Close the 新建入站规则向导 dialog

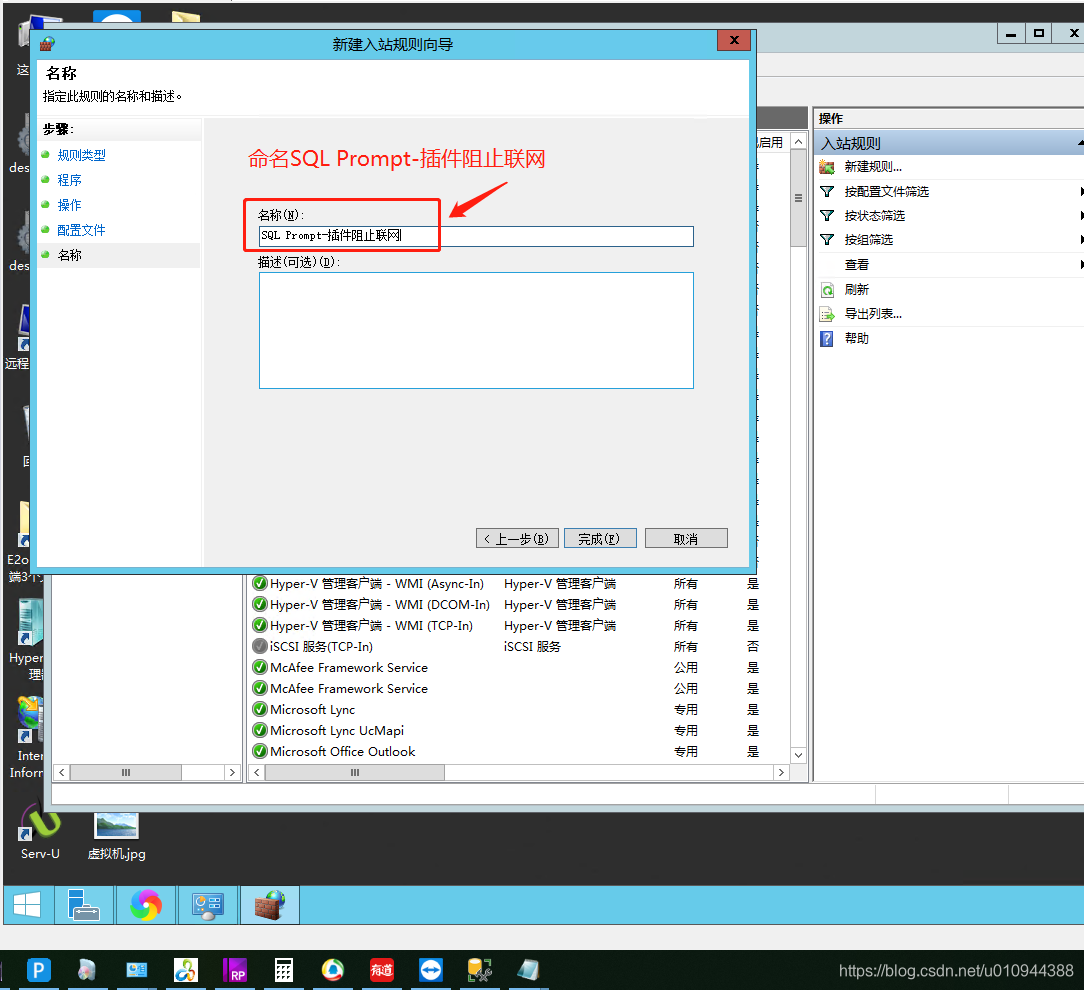pos(734,40)
